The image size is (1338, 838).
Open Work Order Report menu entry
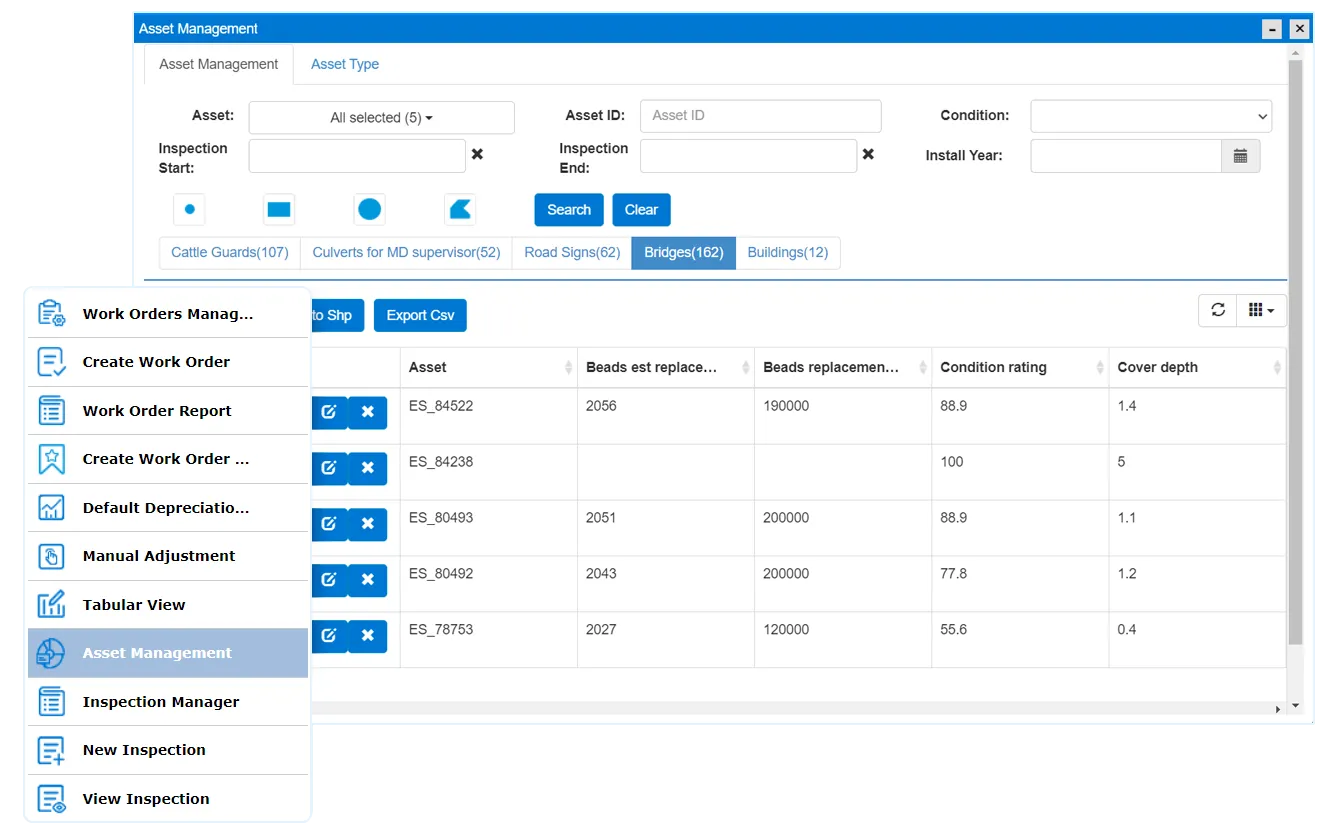click(x=168, y=410)
